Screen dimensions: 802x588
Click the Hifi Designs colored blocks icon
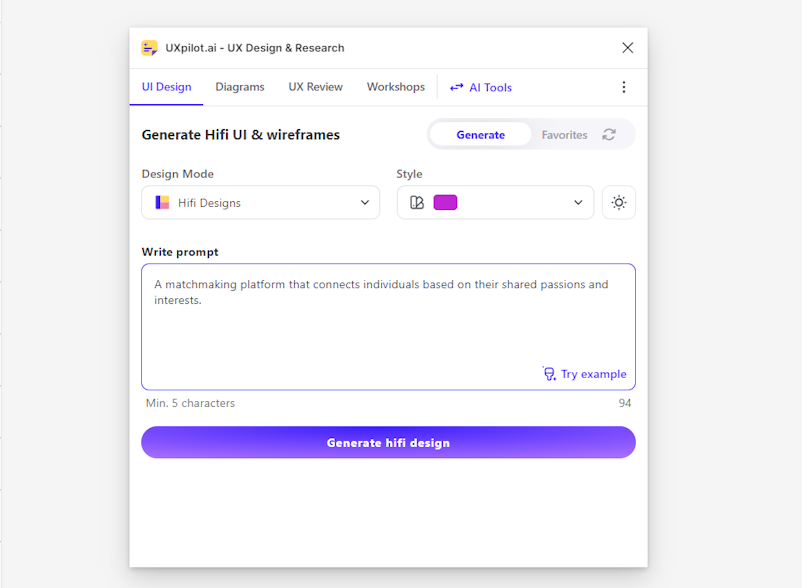(162, 202)
